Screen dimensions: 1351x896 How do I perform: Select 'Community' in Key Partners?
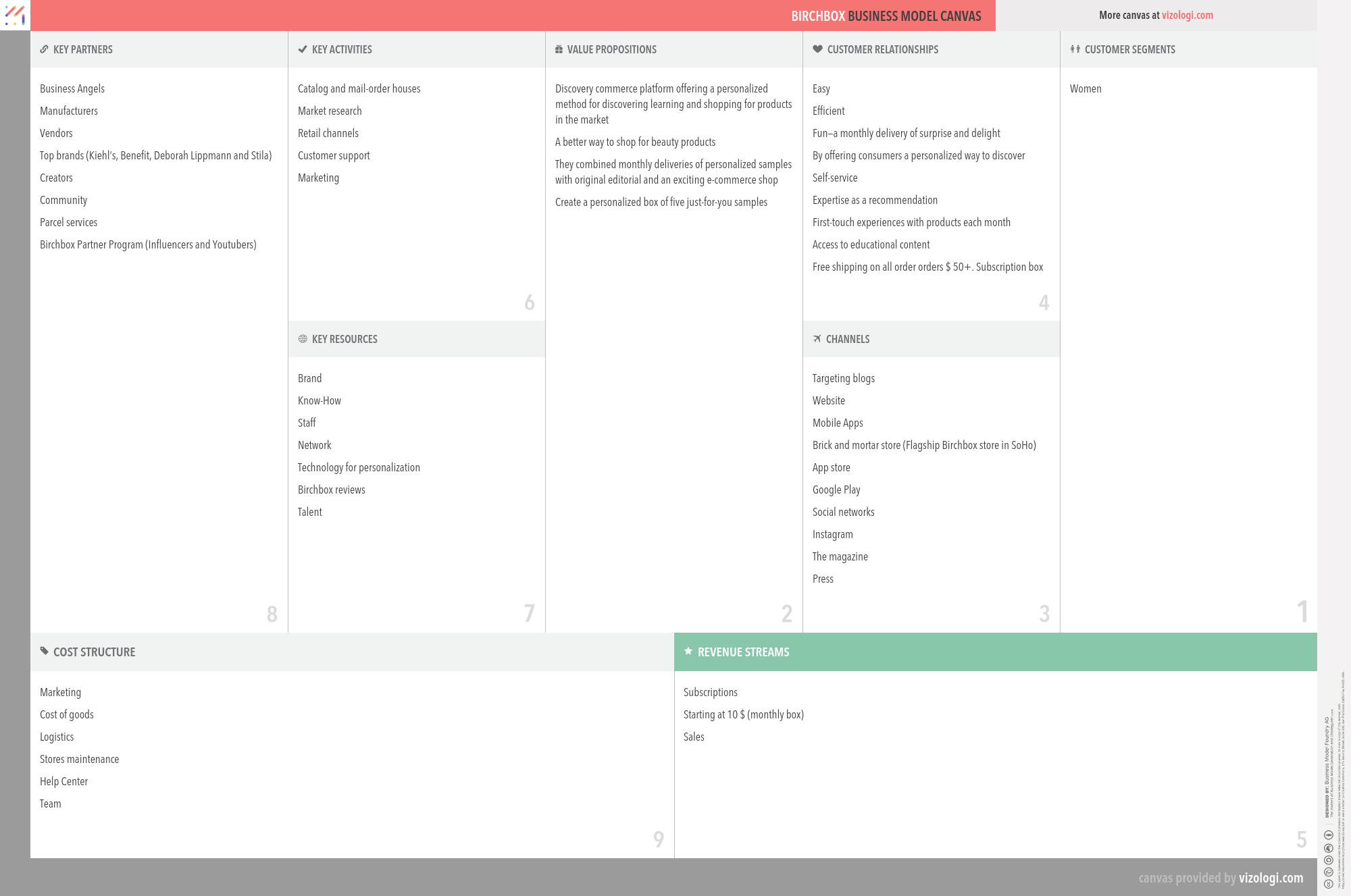(63, 200)
